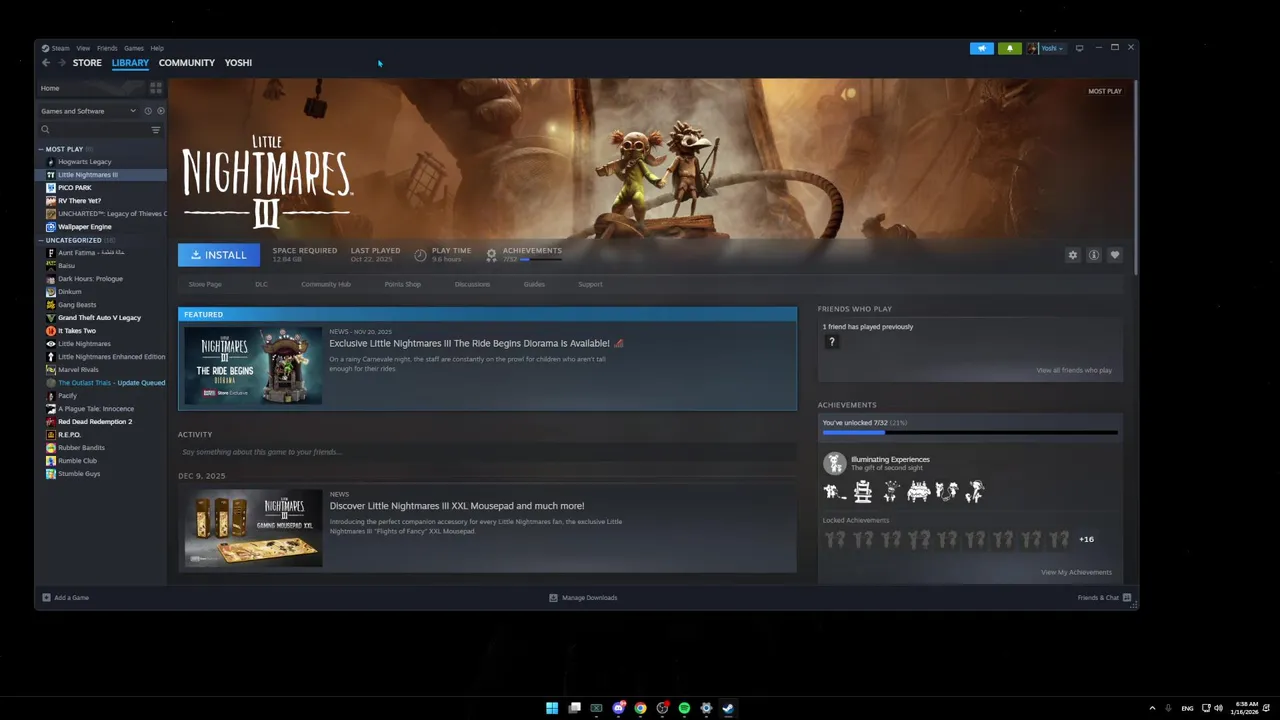The height and width of the screenshot is (720, 1280).
Task: Click the Wallpaper Engine game icon
Action: pyautogui.click(x=51, y=227)
